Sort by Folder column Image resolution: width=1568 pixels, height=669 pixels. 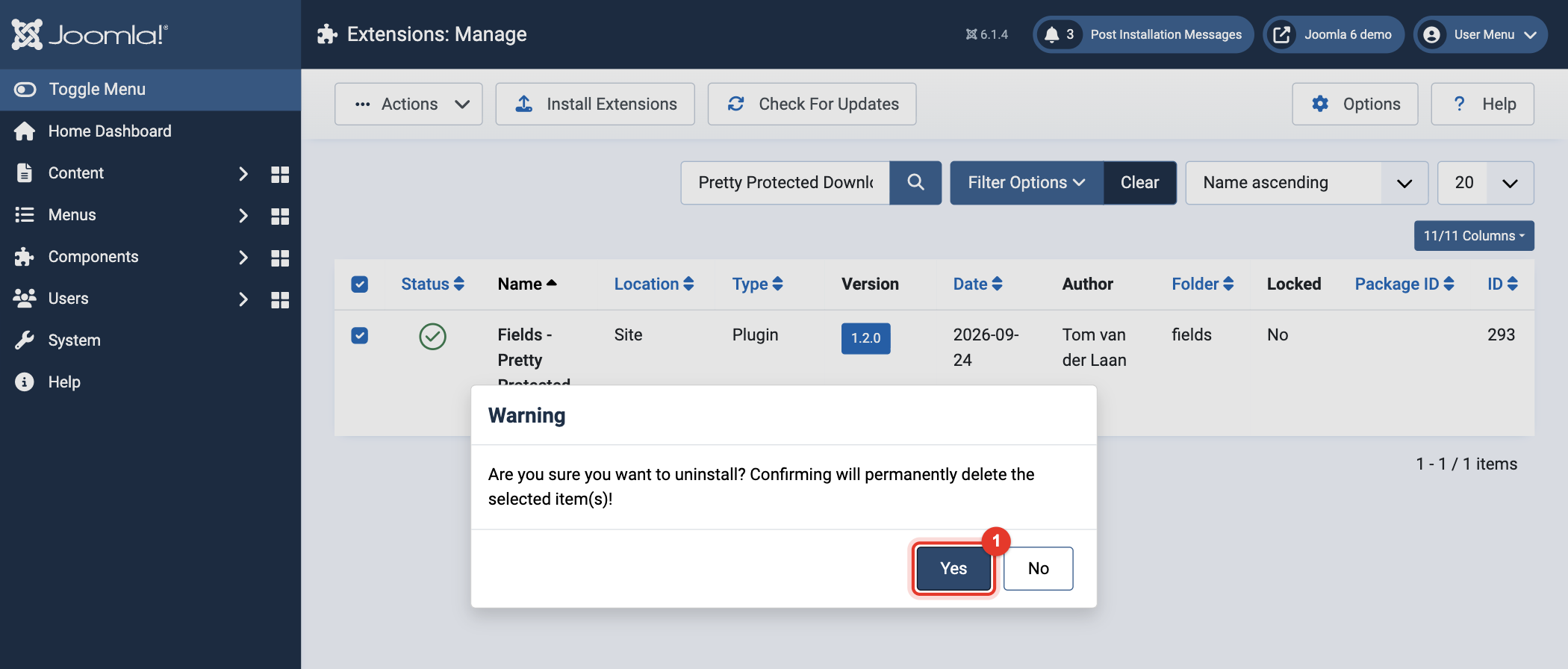pyautogui.click(x=1203, y=284)
